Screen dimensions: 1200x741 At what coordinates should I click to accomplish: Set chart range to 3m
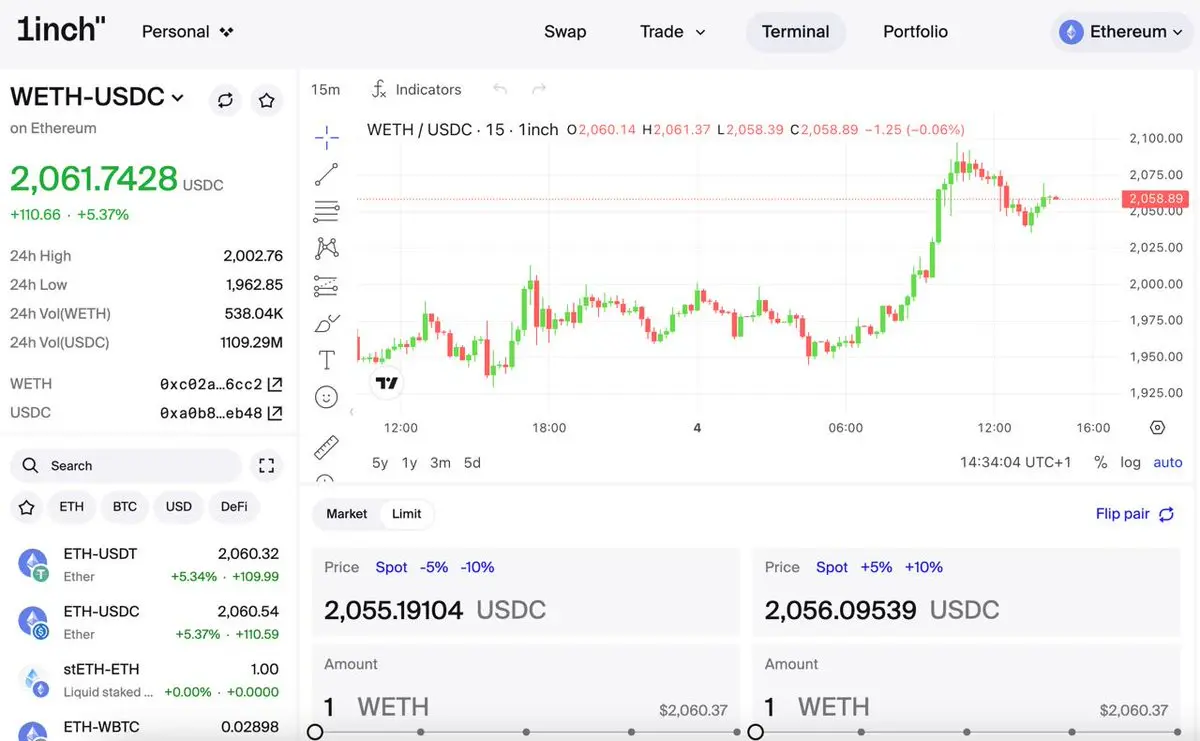[440, 463]
